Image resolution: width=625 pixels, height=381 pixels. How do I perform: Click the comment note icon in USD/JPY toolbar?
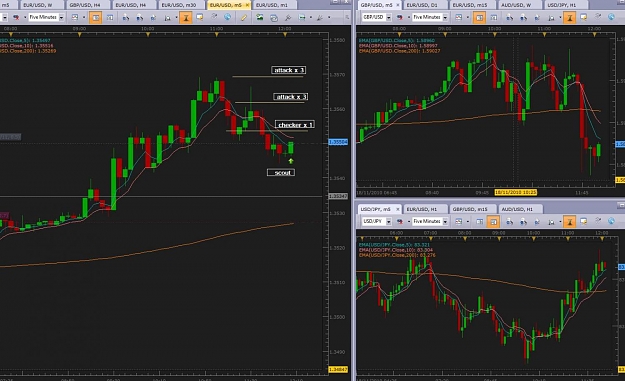[584, 221]
